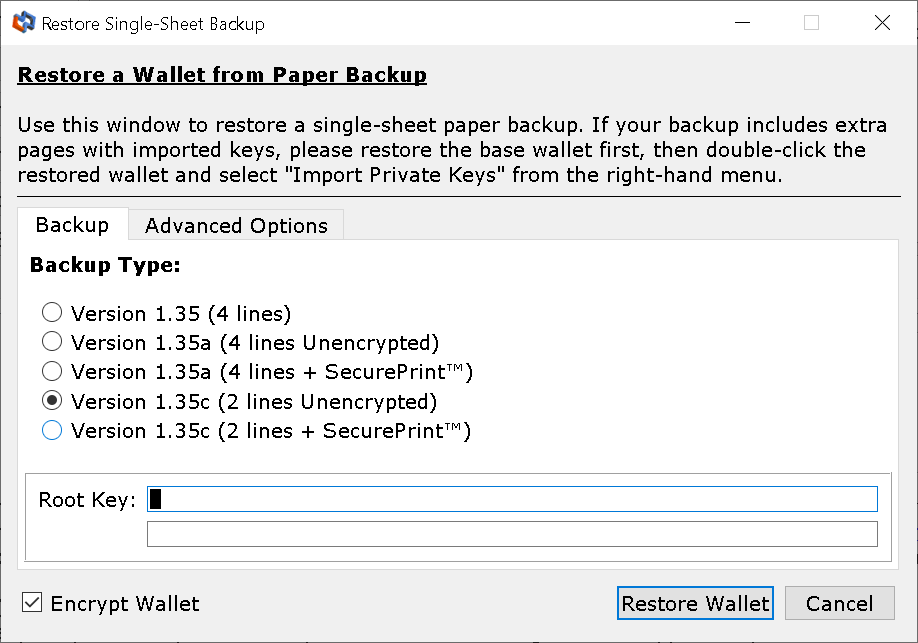
Task: Focus the first Root Key input line
Action: tap(512, 499)
